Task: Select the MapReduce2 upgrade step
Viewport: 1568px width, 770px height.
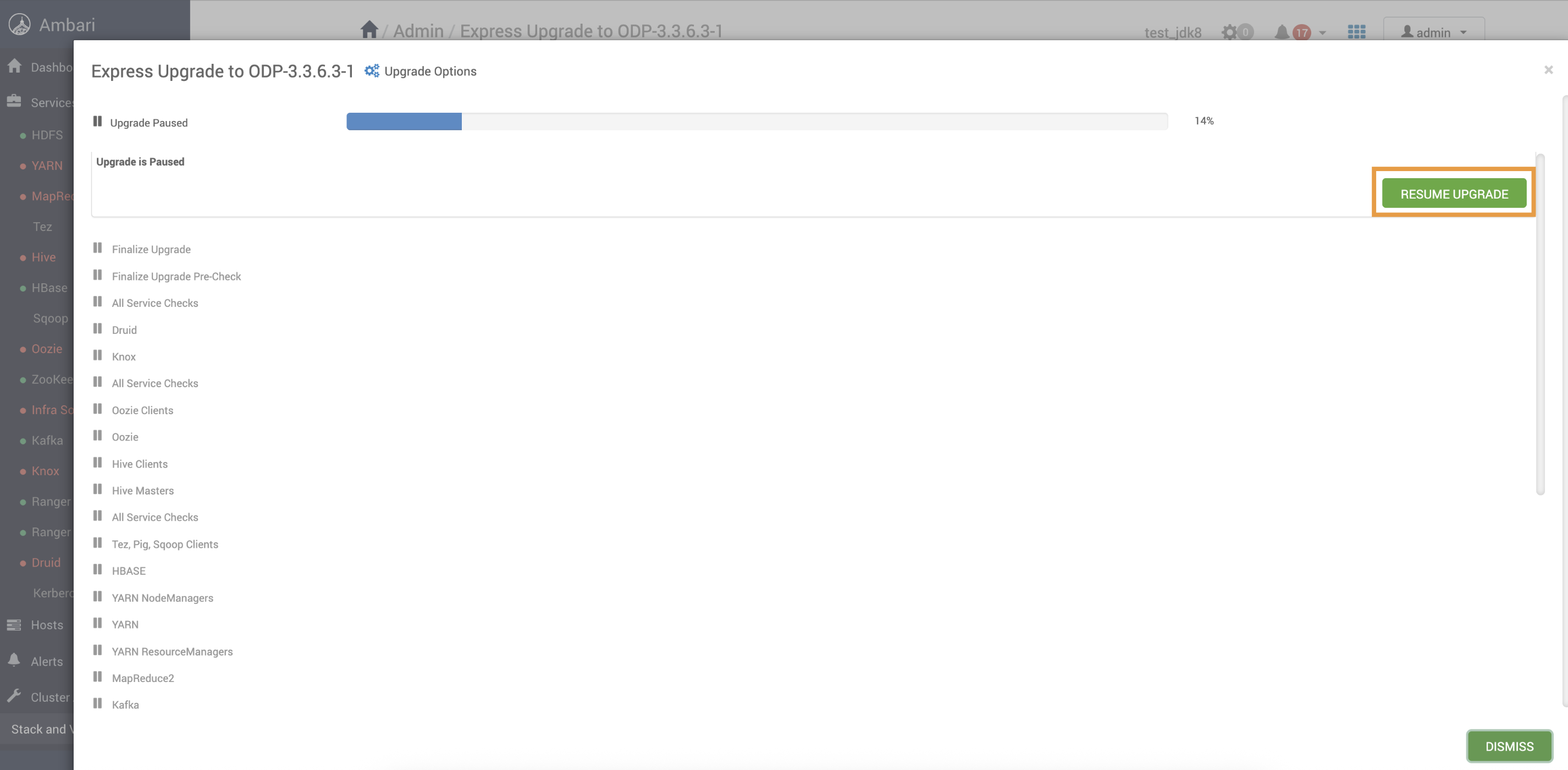Action: [x=143, y=678]
